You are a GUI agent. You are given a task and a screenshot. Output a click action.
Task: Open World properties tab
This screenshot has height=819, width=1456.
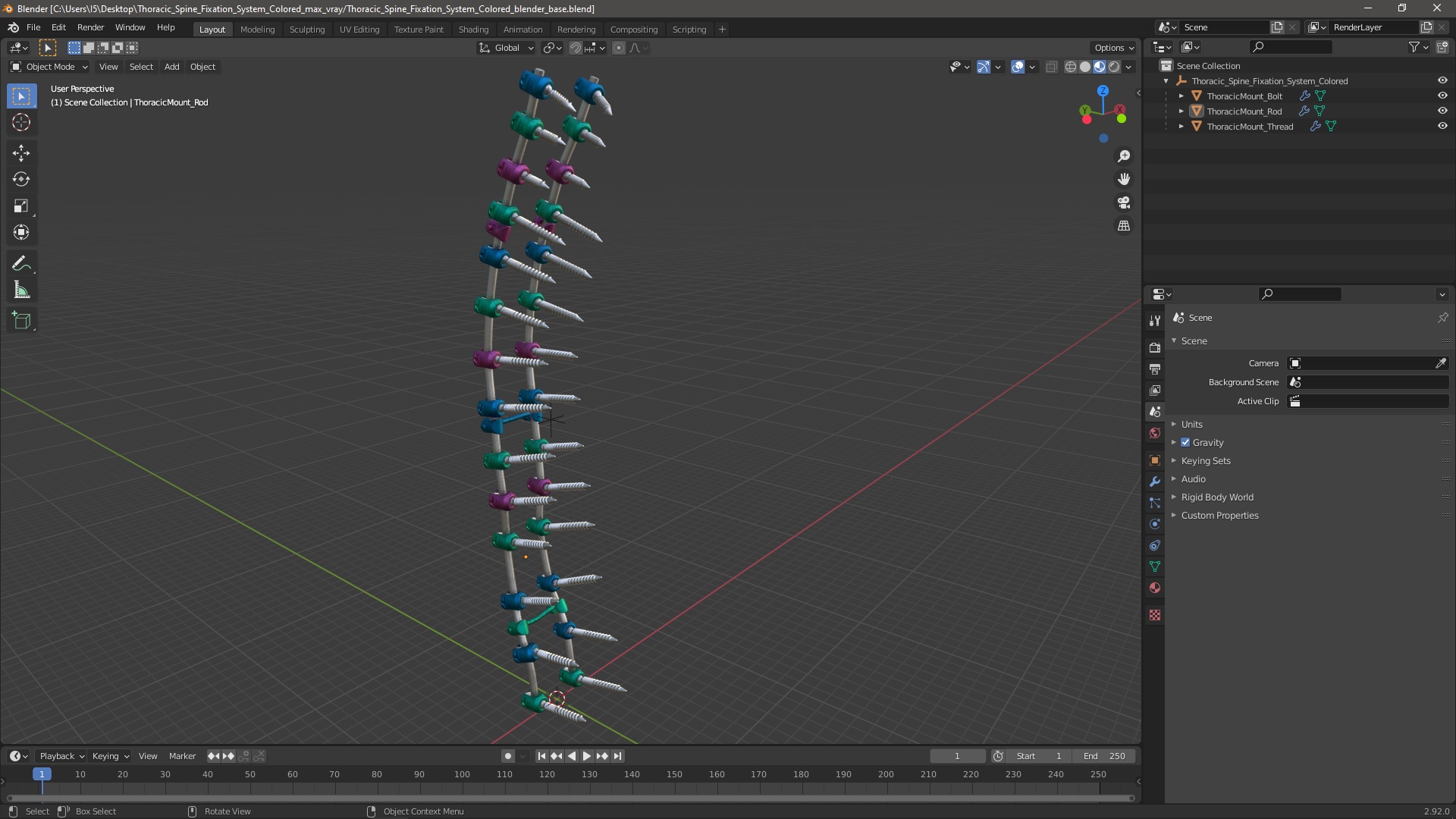(1155, 433)
